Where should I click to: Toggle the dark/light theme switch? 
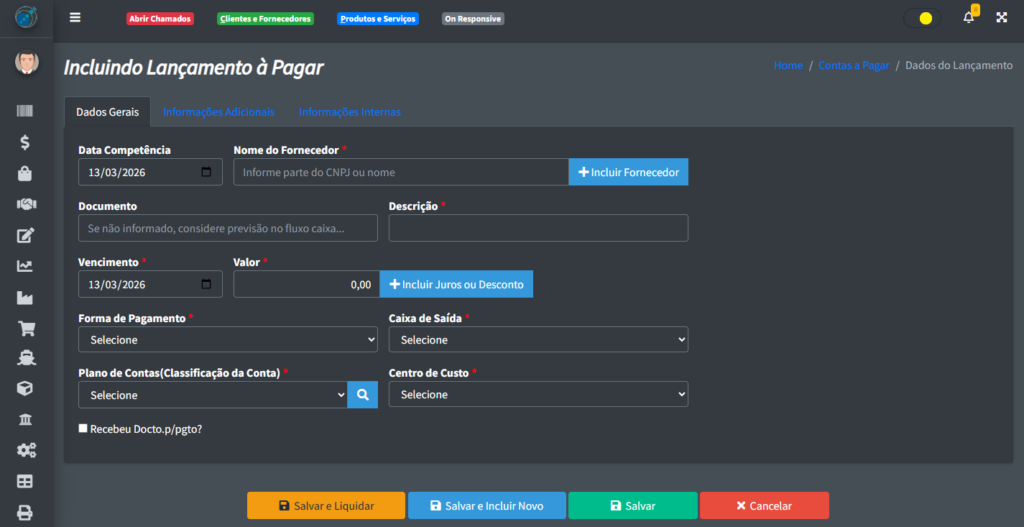click(x=922, y=18)
